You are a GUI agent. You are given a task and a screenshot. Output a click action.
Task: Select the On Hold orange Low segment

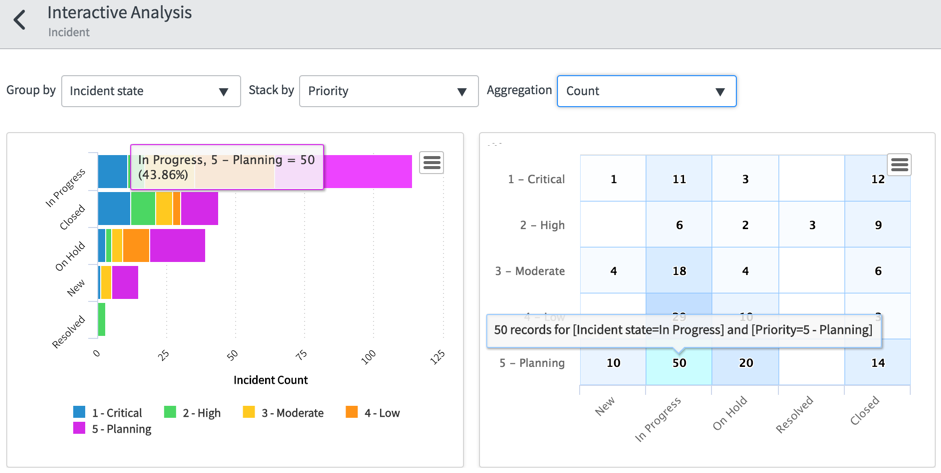click(136, 246)
